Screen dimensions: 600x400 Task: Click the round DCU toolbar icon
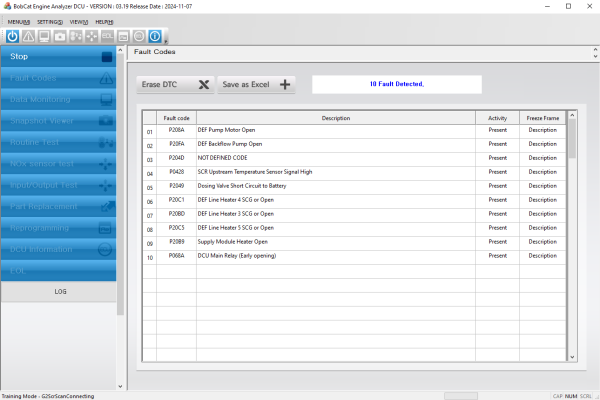point(139,36)
